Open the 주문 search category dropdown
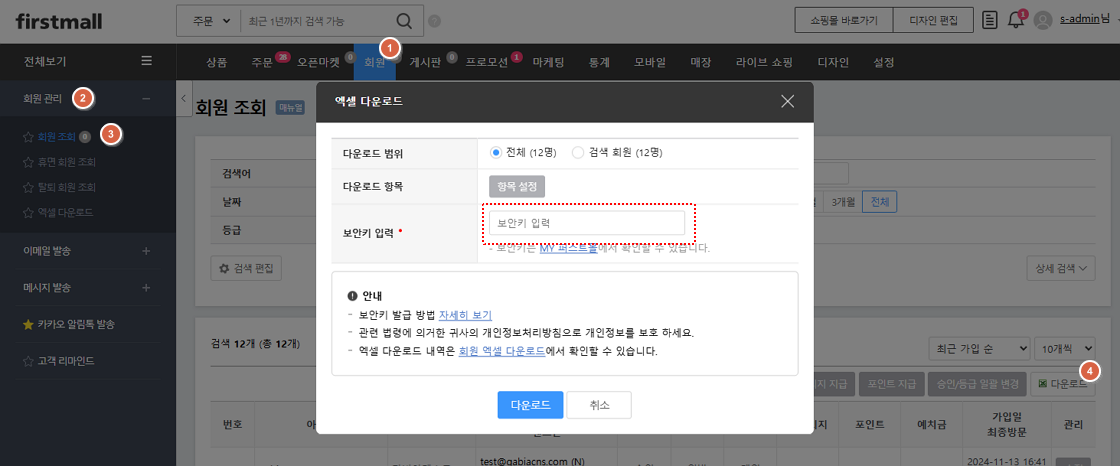The image size is (1120, 466). (210, 21)
